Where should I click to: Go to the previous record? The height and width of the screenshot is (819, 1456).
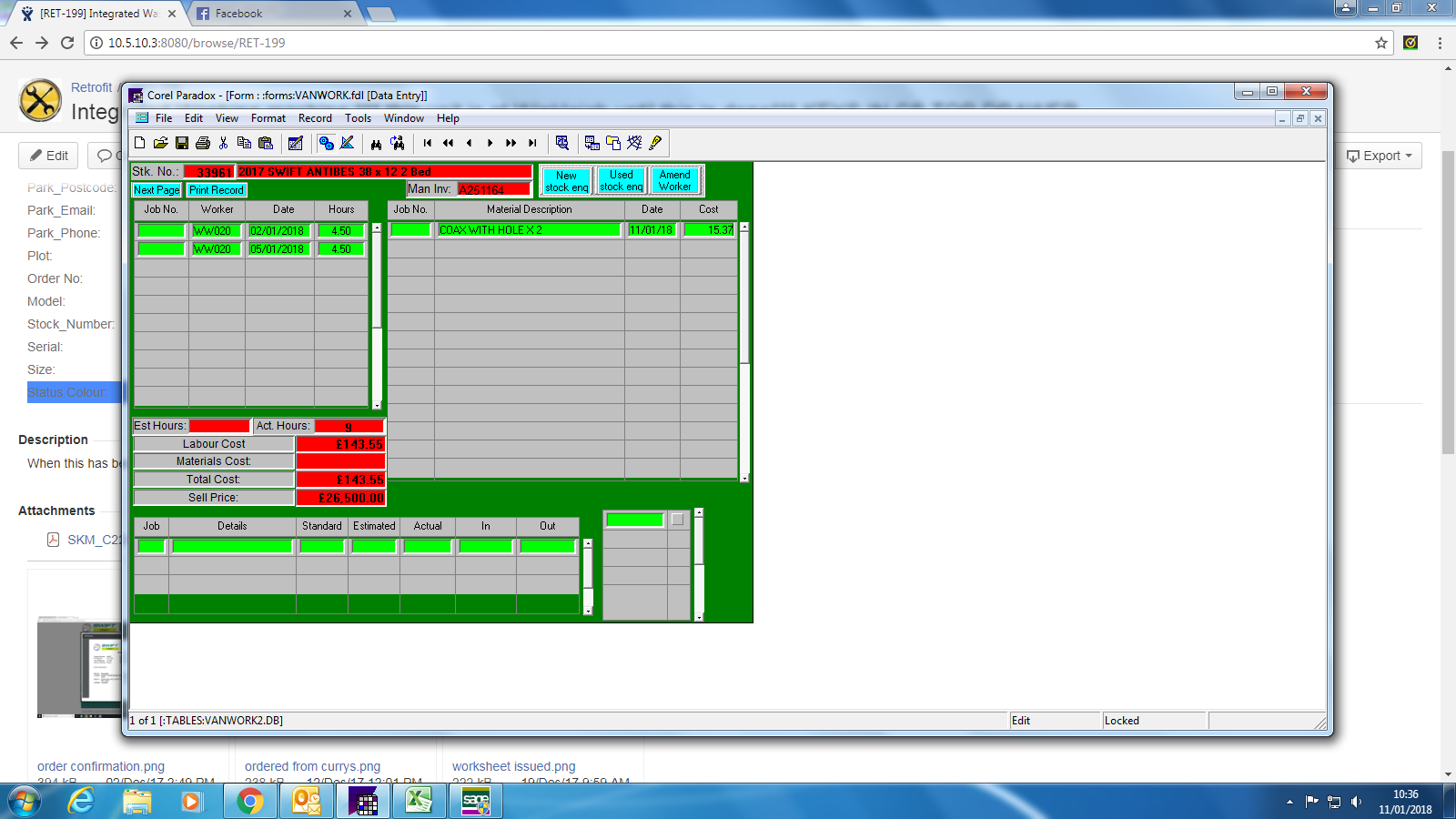tap(470, 143)
